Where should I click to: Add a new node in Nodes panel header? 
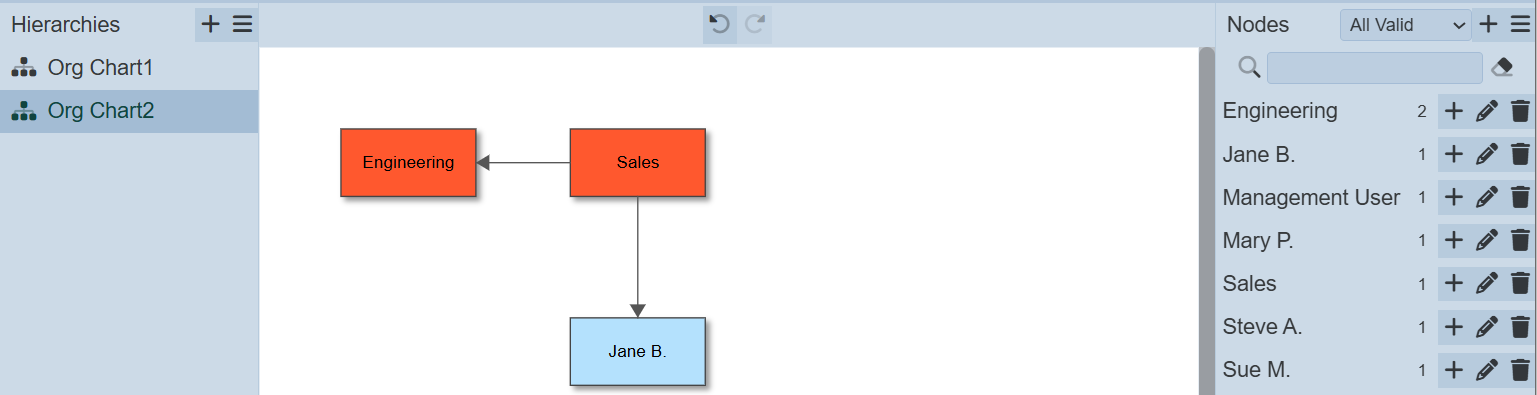(1488, 25)
